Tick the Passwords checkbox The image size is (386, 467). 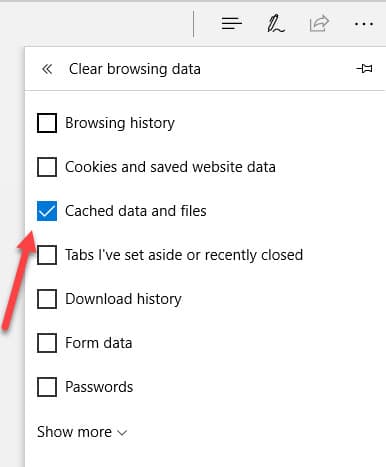pyautogui.click(x=47, y=387)
